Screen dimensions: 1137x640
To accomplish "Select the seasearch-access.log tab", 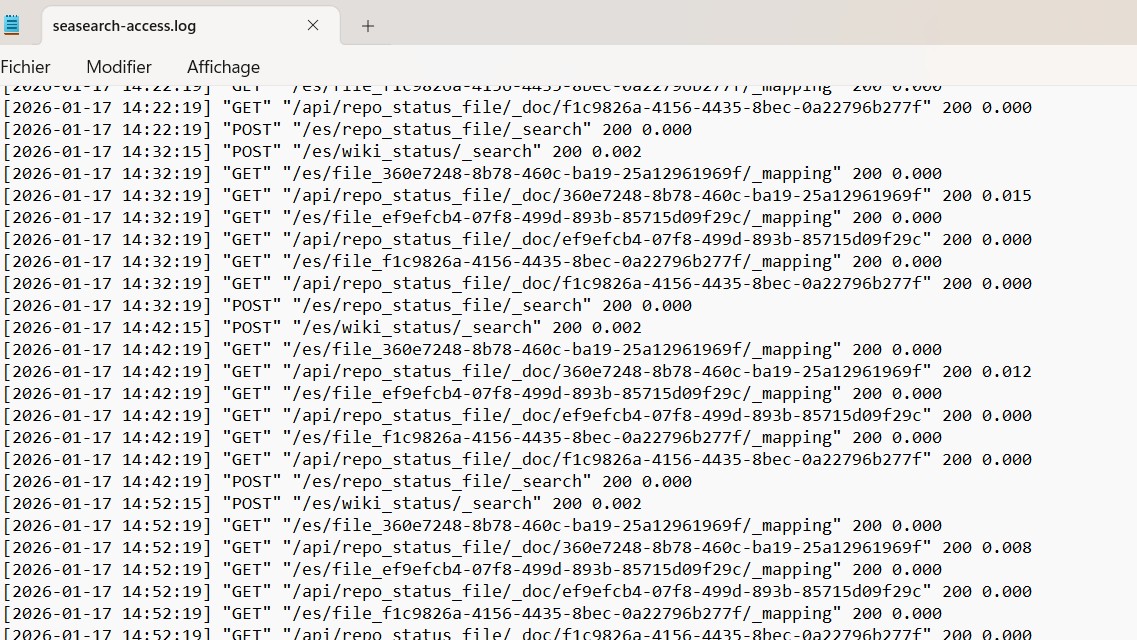I will 125,26.
